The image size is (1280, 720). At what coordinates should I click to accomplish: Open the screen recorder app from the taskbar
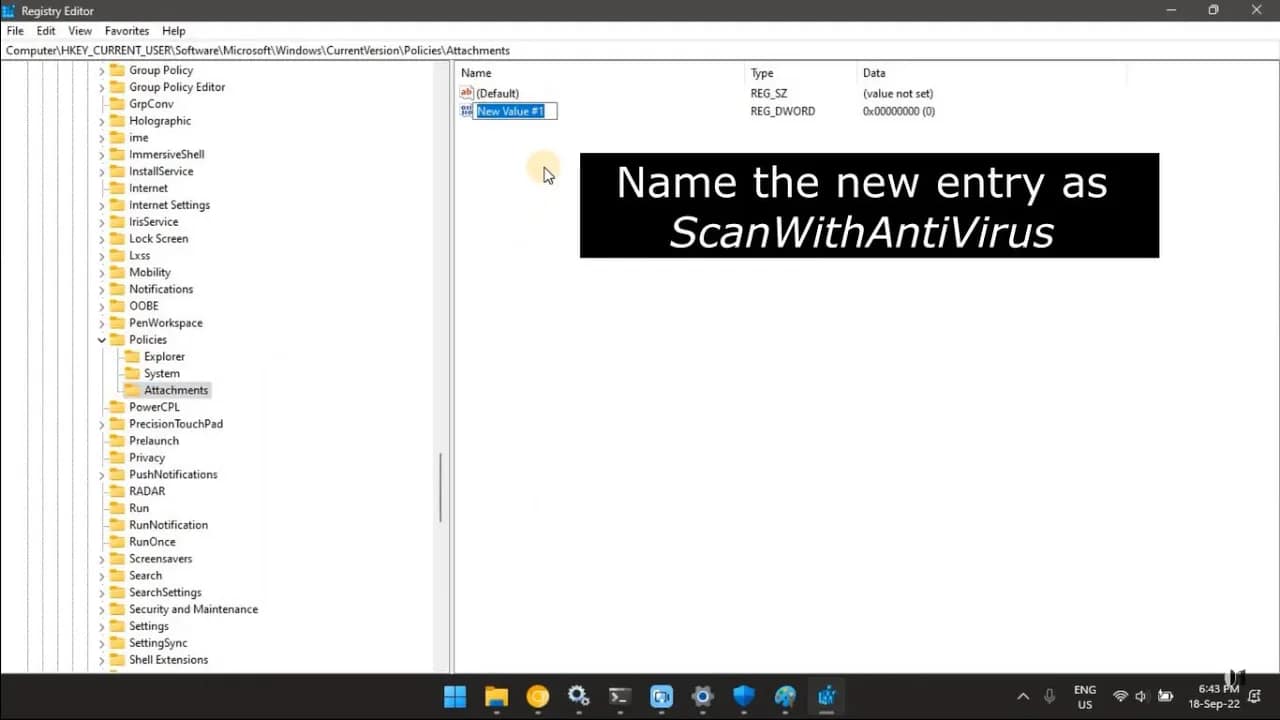pyautogui.click(x=661, y=697)
